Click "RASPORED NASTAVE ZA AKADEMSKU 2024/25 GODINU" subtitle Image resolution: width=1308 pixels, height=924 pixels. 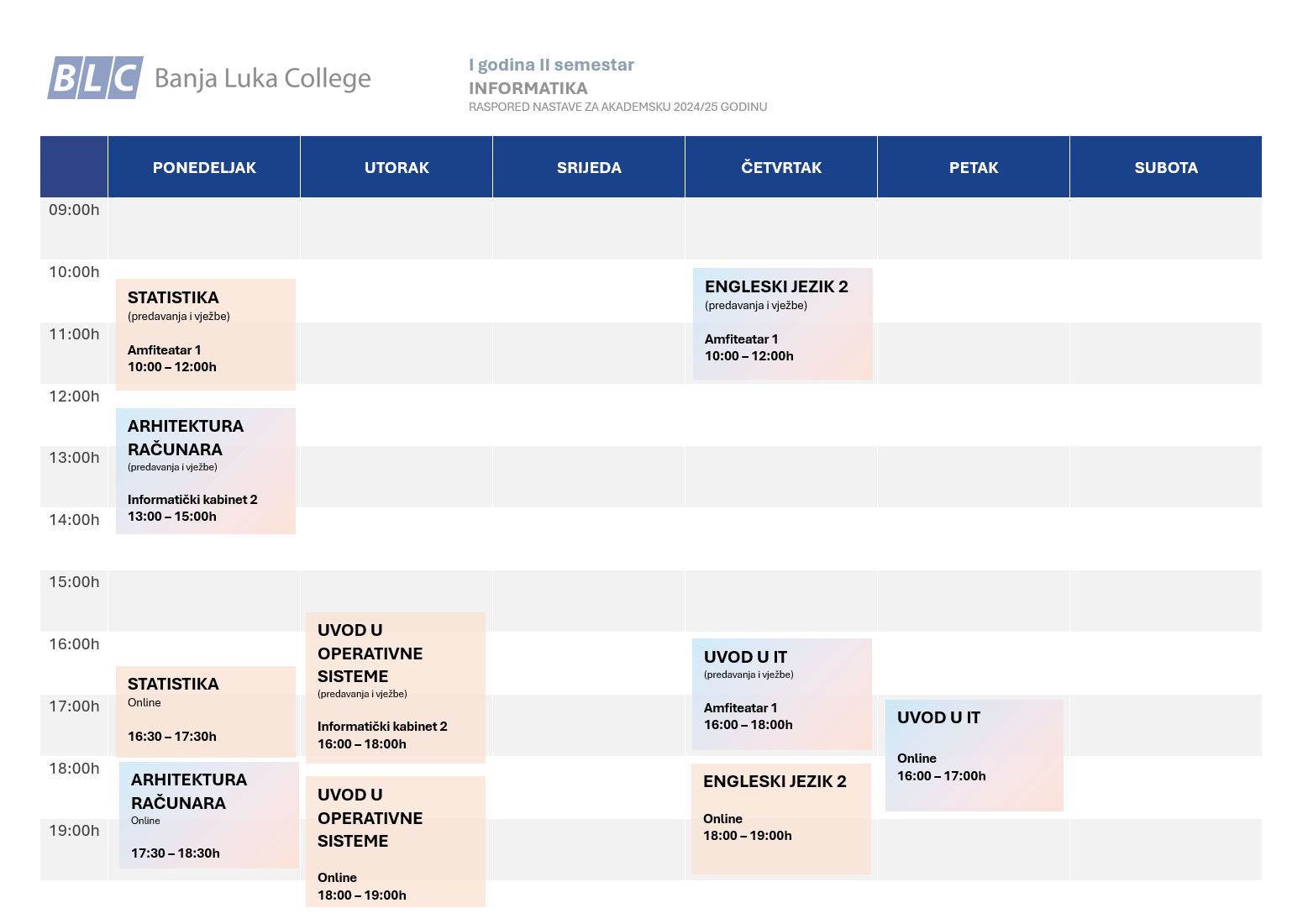(x=617, y=107)
